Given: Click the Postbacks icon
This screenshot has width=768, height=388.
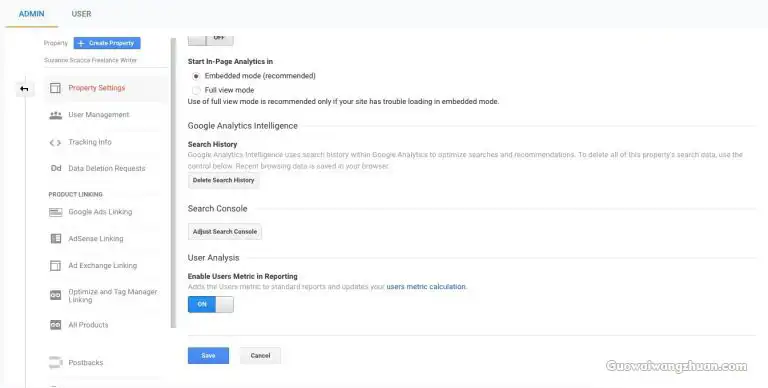Looking at the screenshot, I should coord(55,363).
